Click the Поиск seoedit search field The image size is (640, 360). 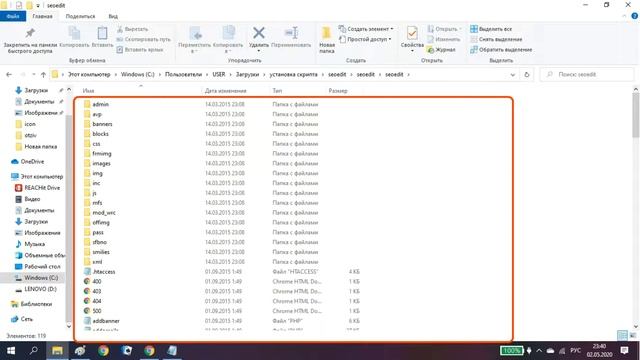(x=587, y=74)
